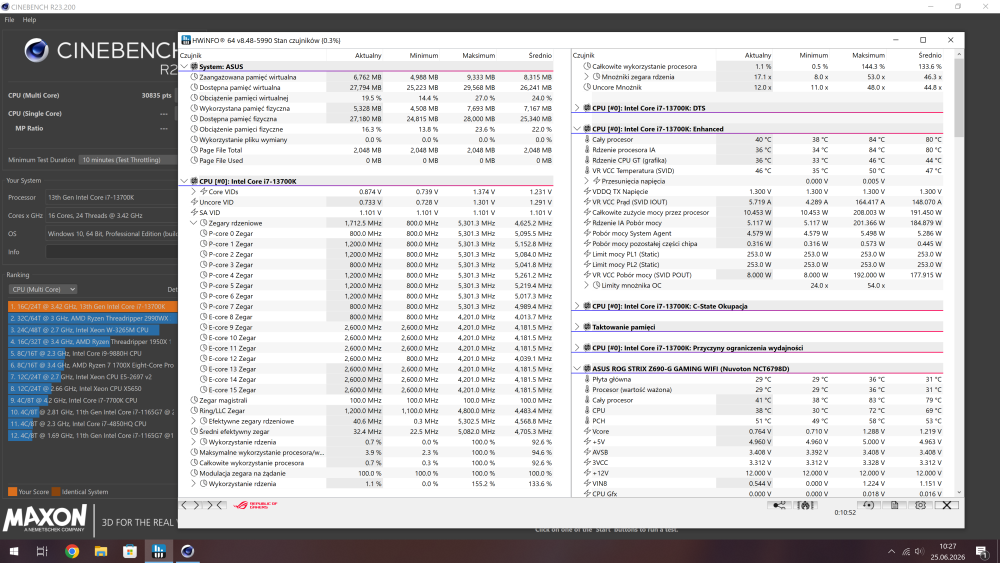Collapse the Zegary rdzeniowe clock list
Viewport: 1000px width, 563px height.
point(193,223)
